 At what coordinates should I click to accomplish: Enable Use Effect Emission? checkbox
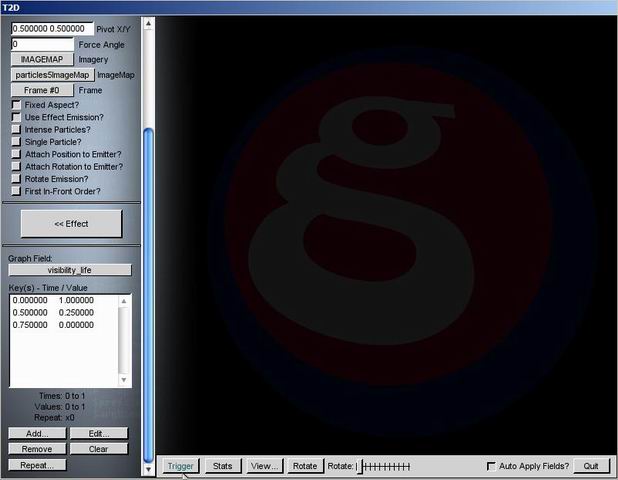[16, 117]
